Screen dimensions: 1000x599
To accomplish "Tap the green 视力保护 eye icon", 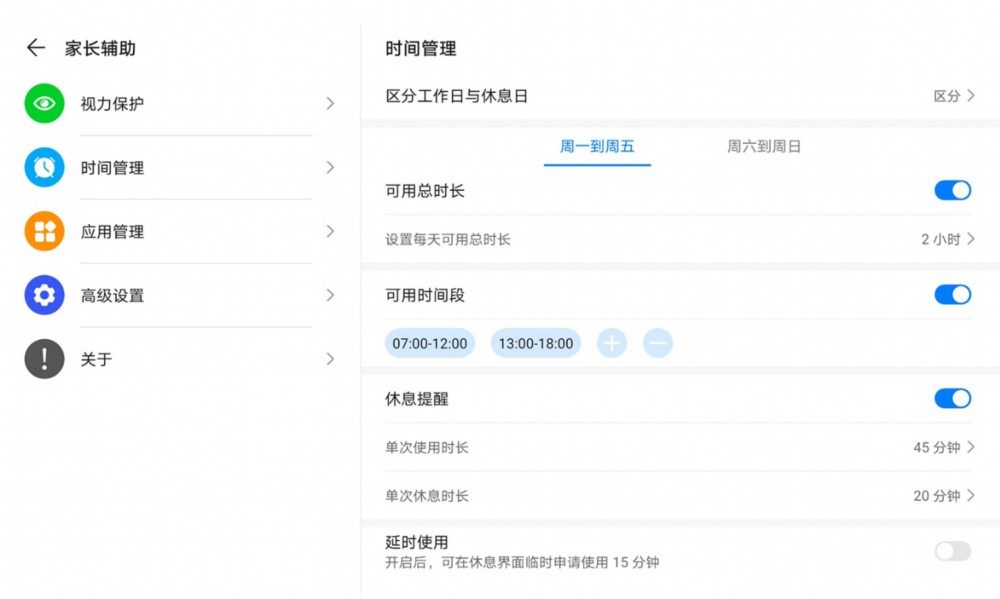I will (x=44, y=104).
